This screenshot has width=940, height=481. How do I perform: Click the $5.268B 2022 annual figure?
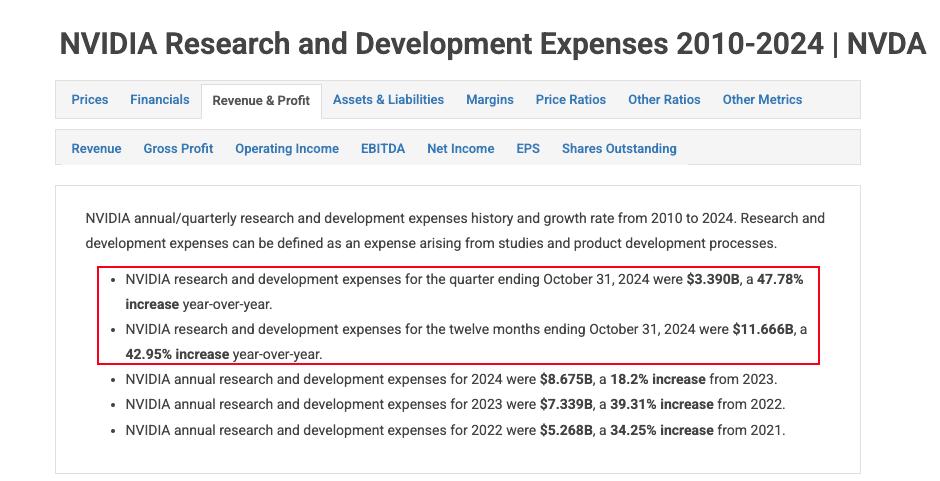click(566, 431)
